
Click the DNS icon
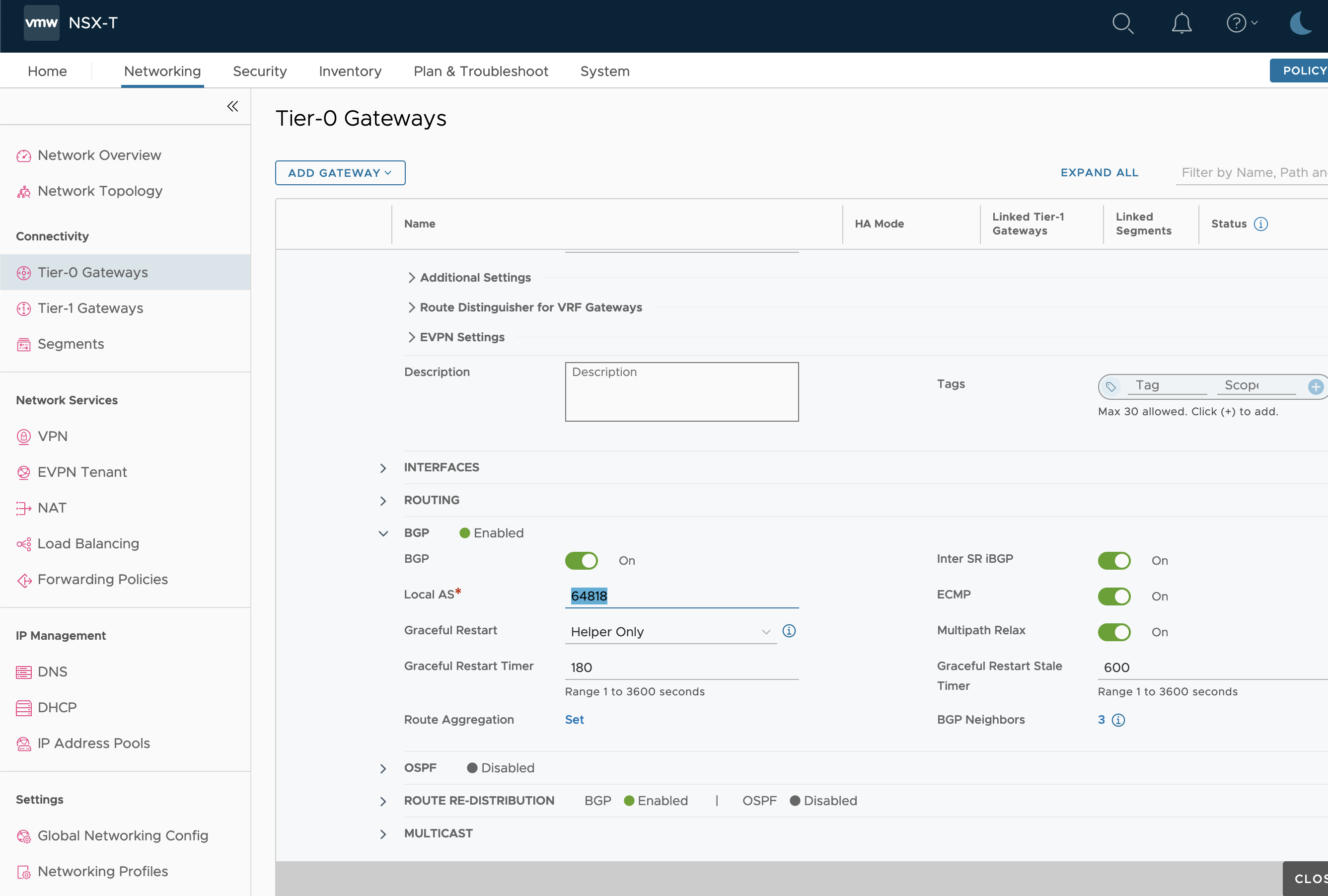[23, 672]
